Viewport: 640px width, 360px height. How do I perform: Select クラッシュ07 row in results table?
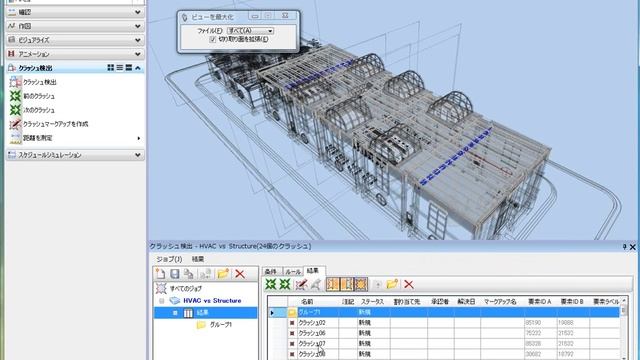pos(445,344)
